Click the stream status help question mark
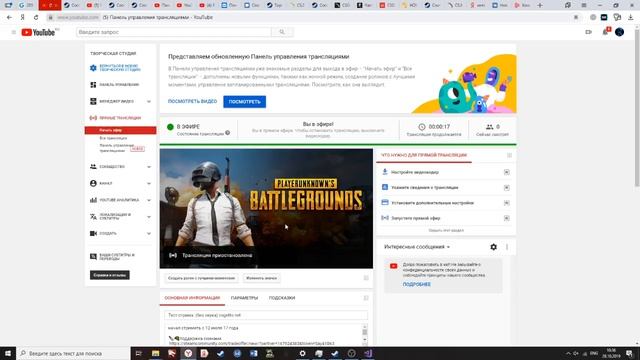 click(228, 133)
